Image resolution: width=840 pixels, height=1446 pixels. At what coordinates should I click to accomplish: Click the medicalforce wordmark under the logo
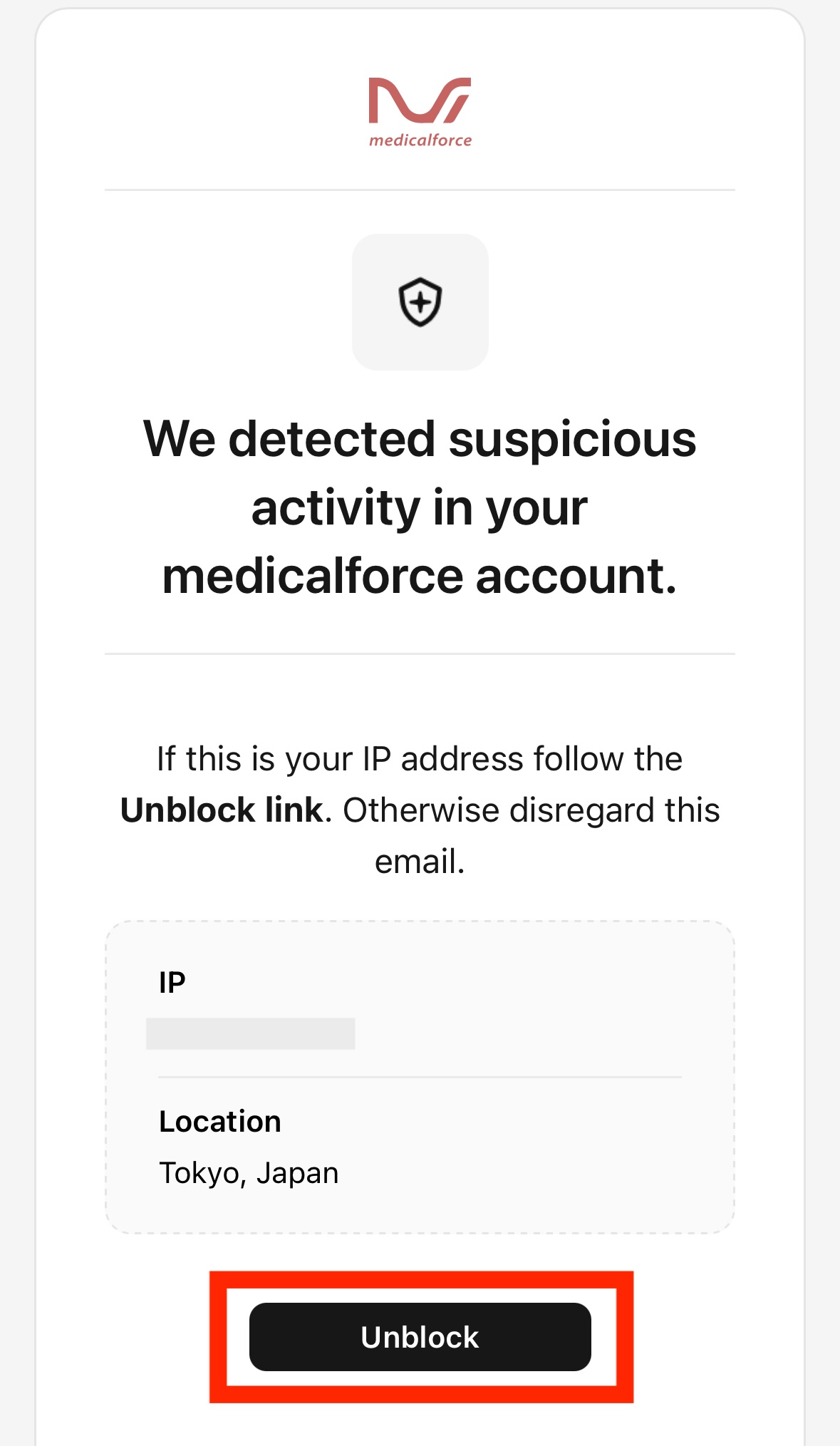tap(420, 140)
